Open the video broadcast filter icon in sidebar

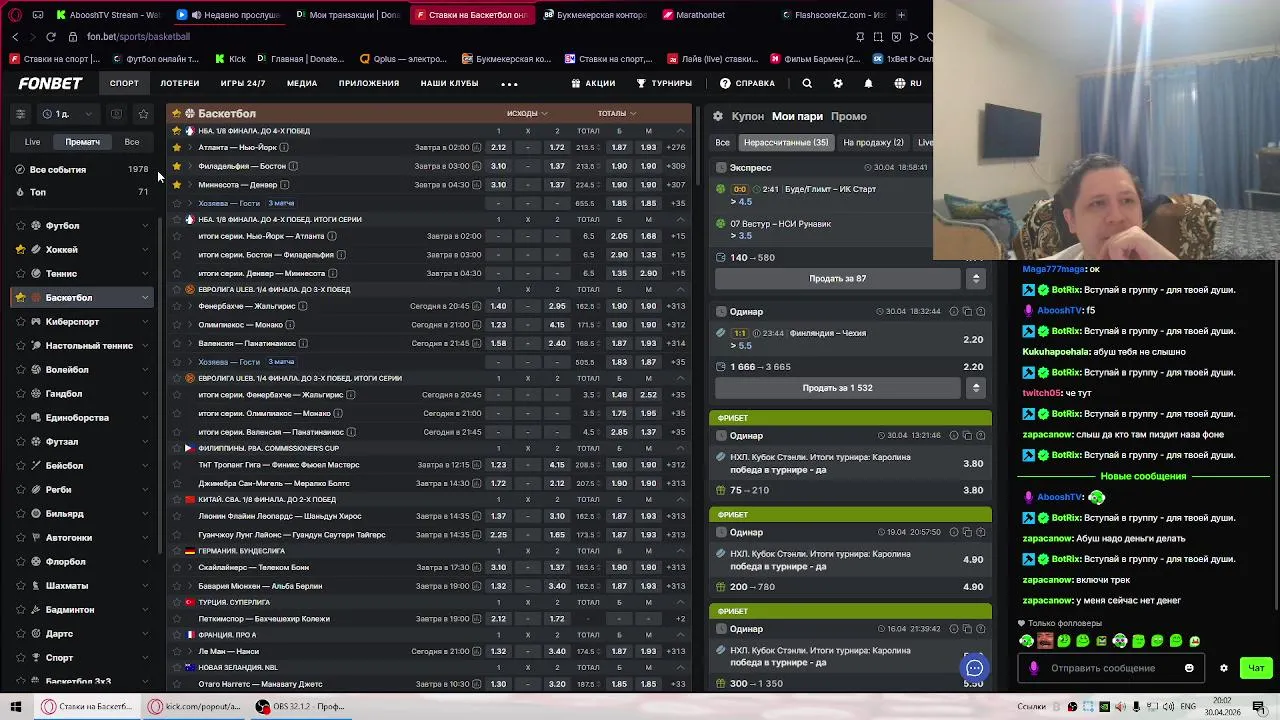point(116,114)
